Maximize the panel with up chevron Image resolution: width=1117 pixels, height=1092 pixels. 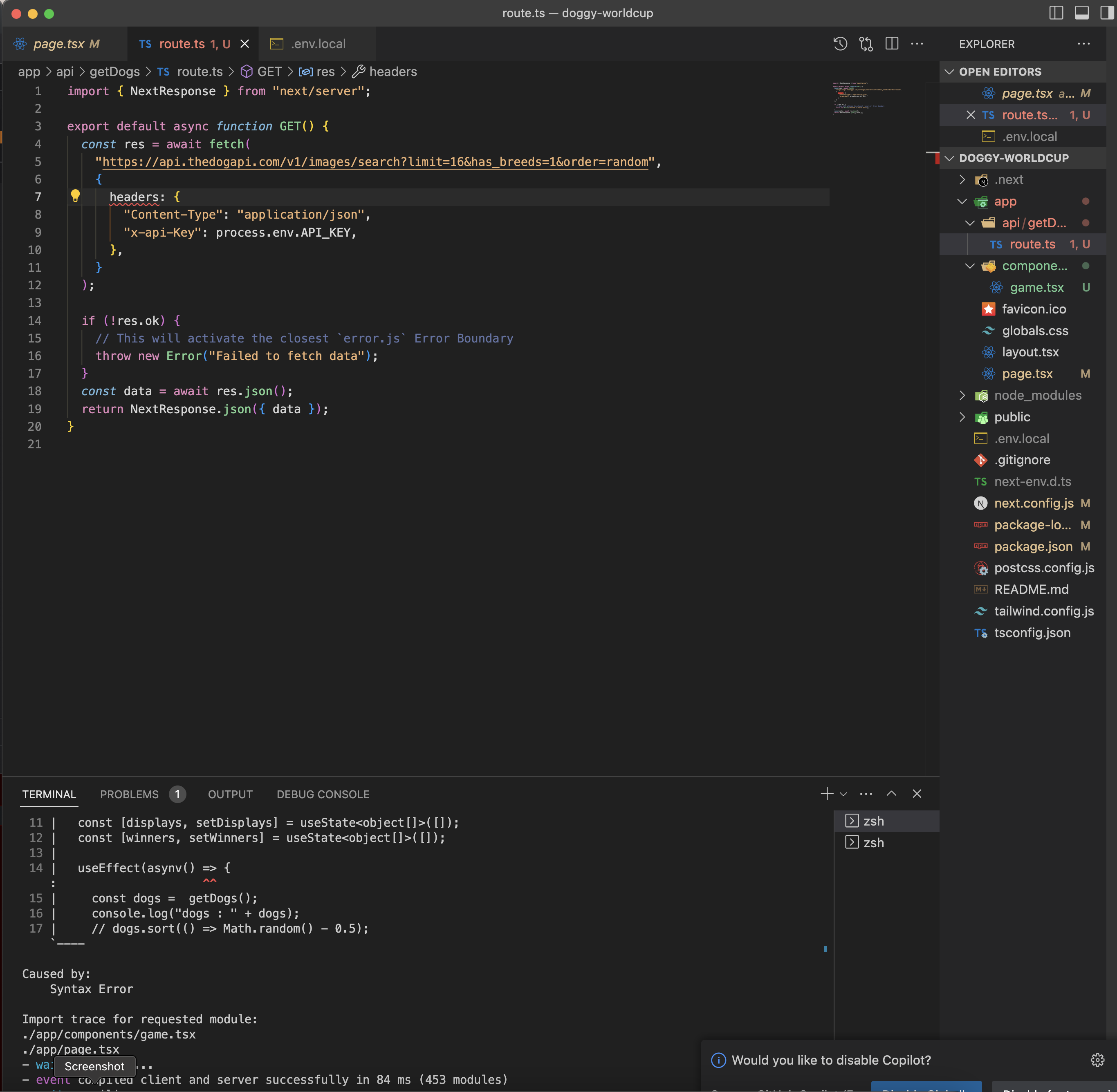tap(892, 794)
